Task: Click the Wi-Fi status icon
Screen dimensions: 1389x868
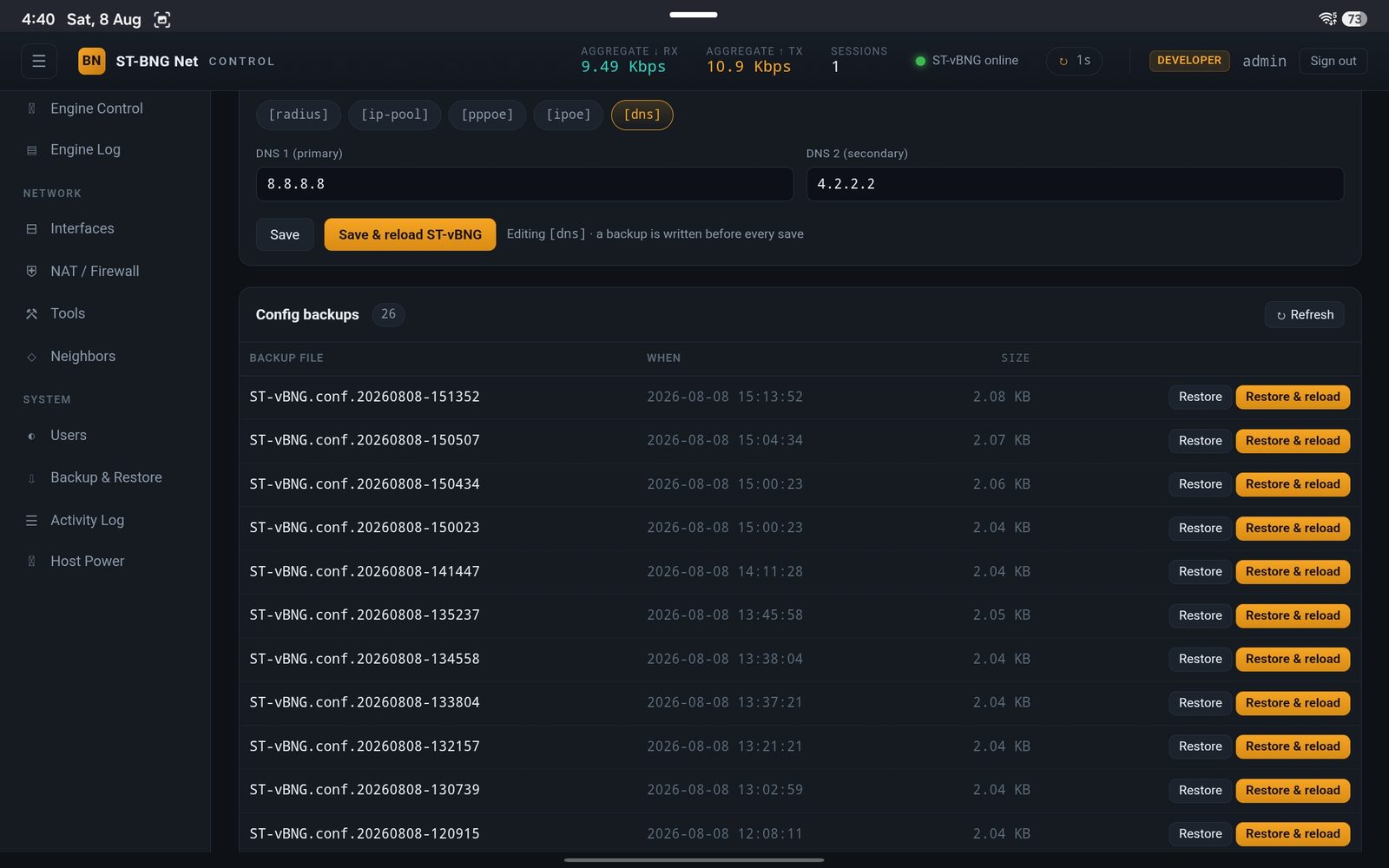Action: 1327,18
